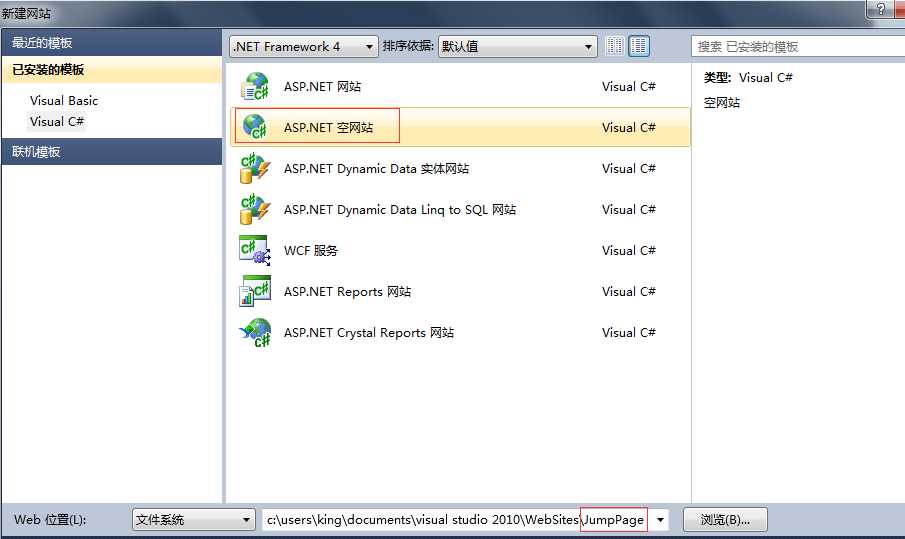The image size is (905, 539).
Task: Click Visual C# label in Crystal Reports row
Action: pos(629,332)
